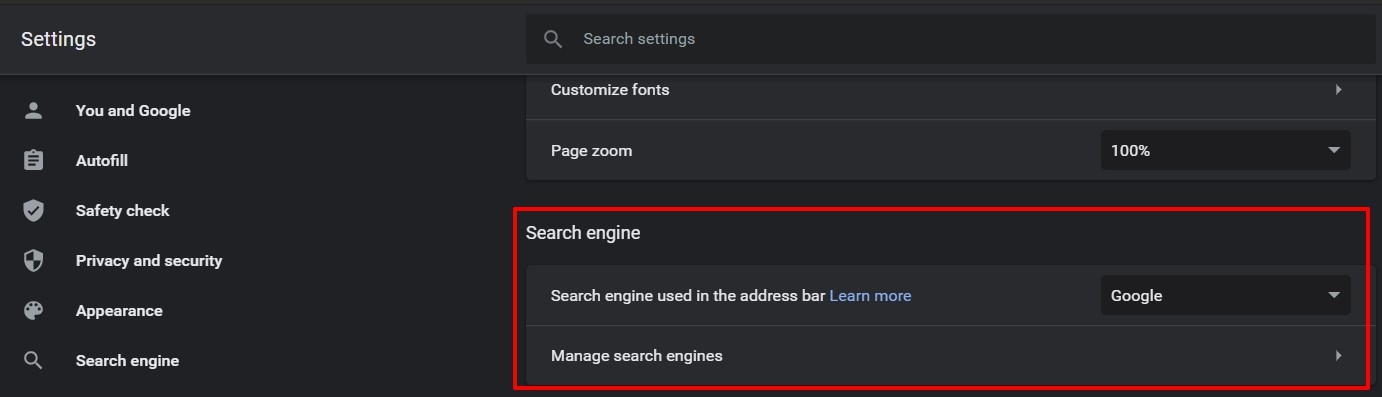Image resolution: width=1382 pixels, height=397 pixels.
Task: Click the Autofill clipboard icon
Action: (33, 160)
